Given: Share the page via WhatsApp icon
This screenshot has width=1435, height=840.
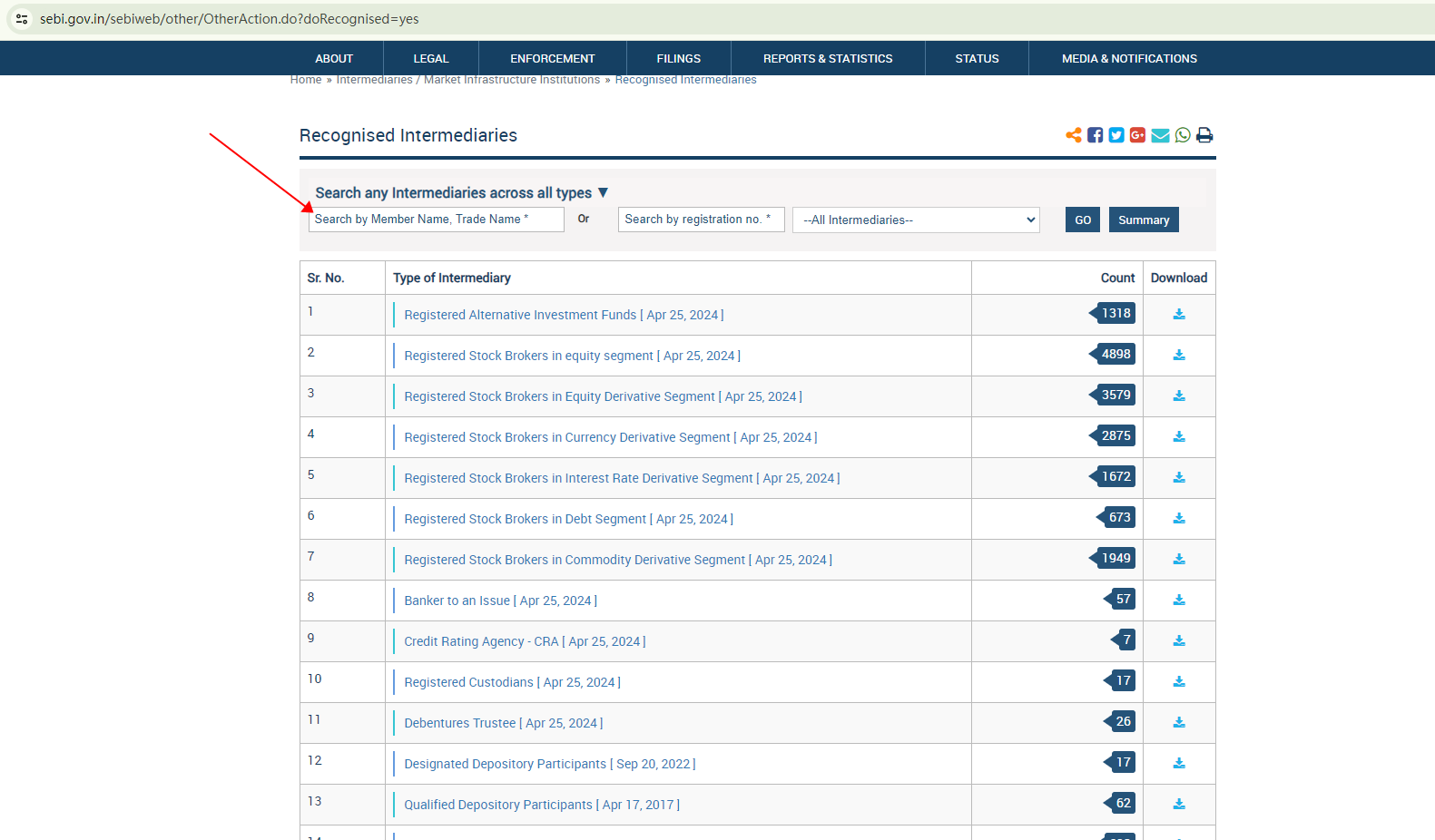Looking at the screenshot, I should click(x=1183, y=135).
